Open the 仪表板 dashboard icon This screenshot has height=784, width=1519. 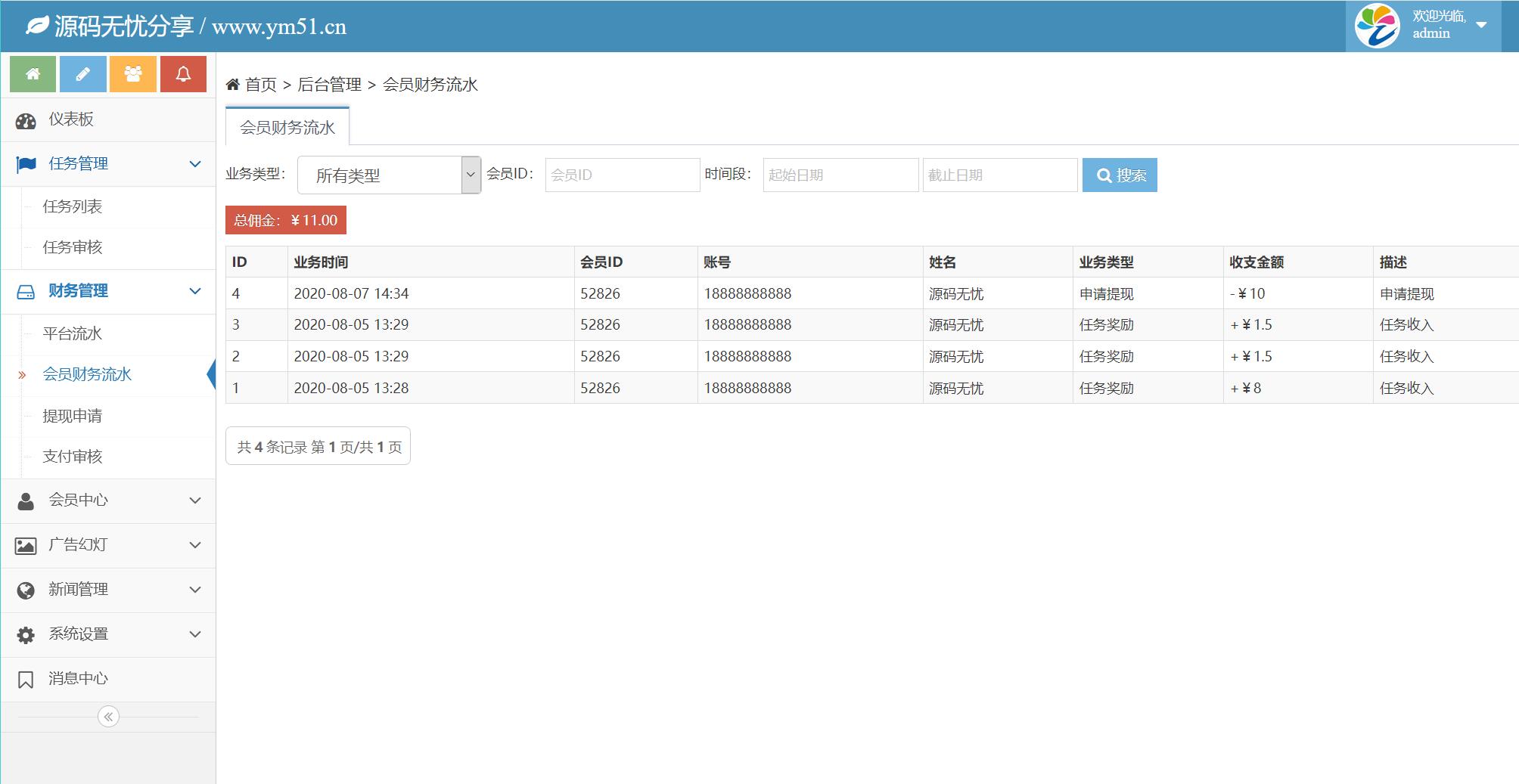(26, 120)
